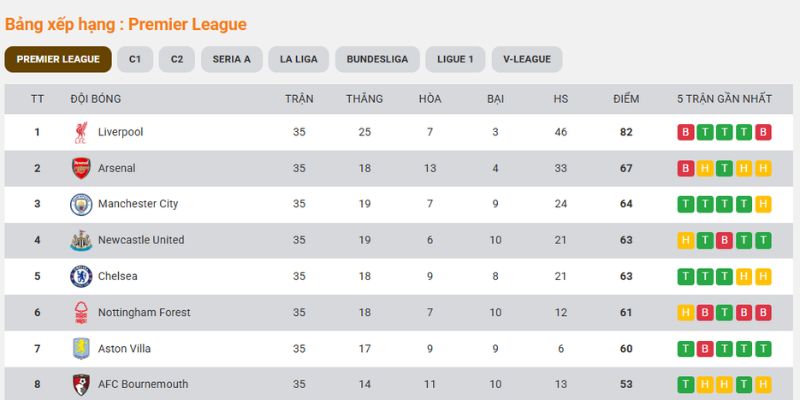Click the Chelsea club crest
The height and width of the screenshot is (400, 800).
(81, 277)
